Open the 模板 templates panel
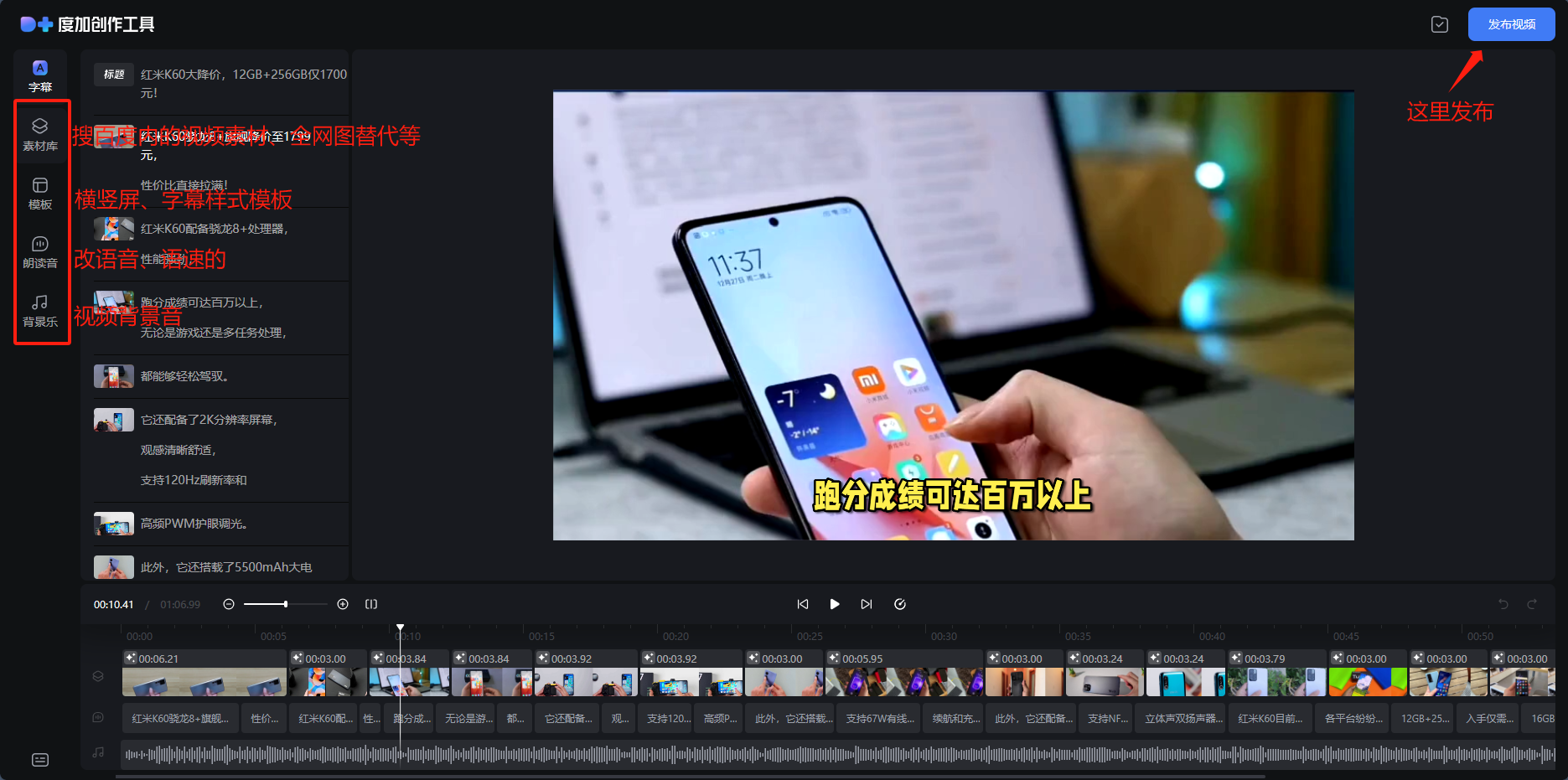1568x780 pixels. click(39, 194)
